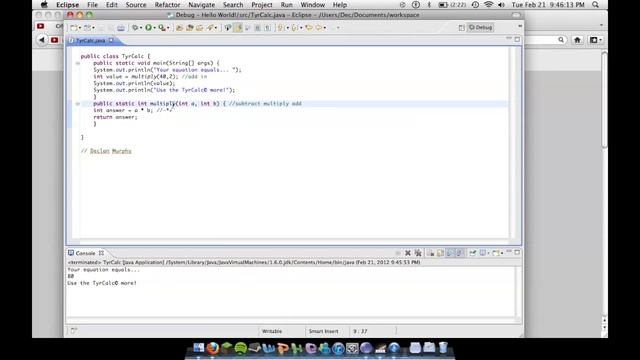This screenshot has width=640, height=360.
Task: Click the Eclipse application menu
Action: (x=67, y=5)
